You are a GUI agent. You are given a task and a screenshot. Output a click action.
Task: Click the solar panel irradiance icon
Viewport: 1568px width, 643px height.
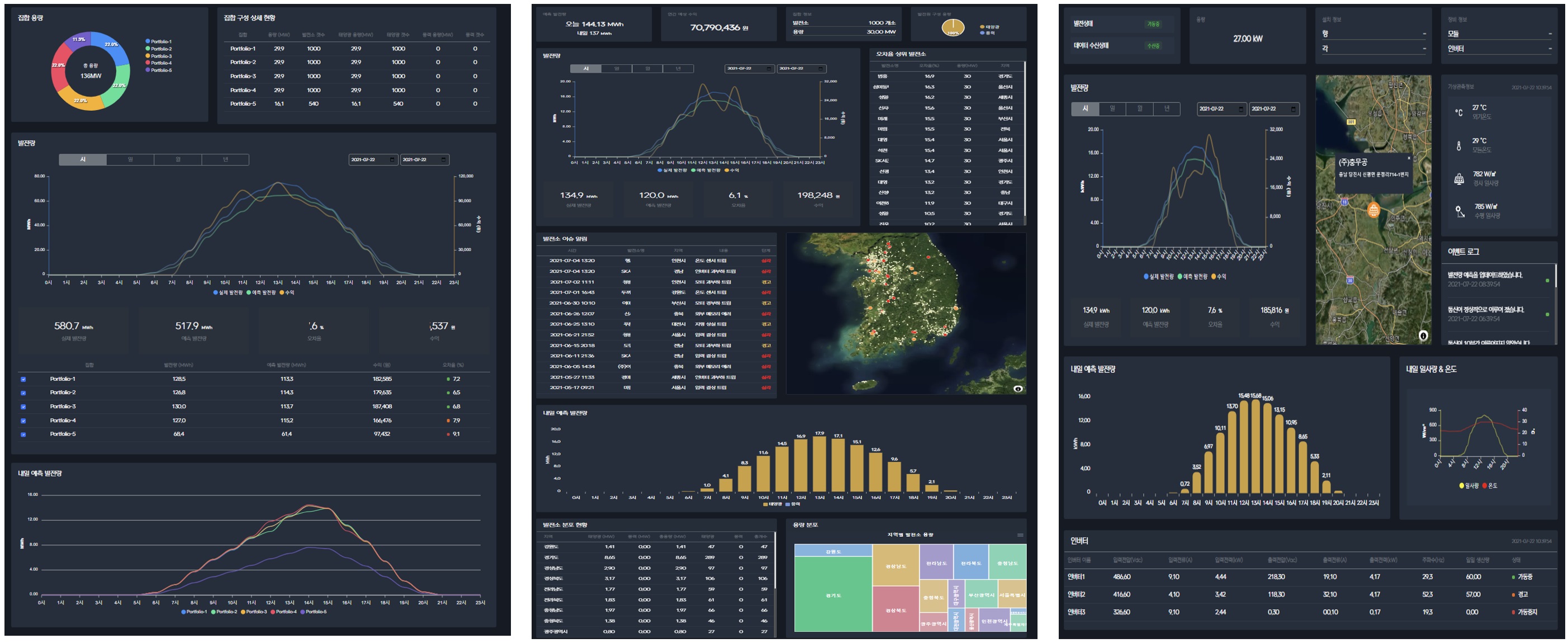point(1459,178)
